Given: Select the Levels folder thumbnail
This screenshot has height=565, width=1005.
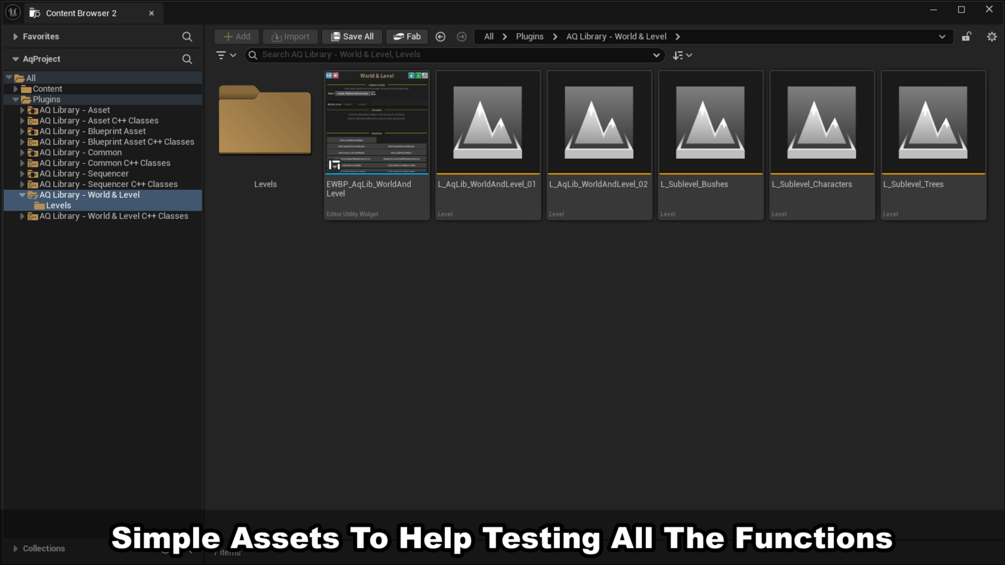Looking at the screenshot, I should [265, 122].
